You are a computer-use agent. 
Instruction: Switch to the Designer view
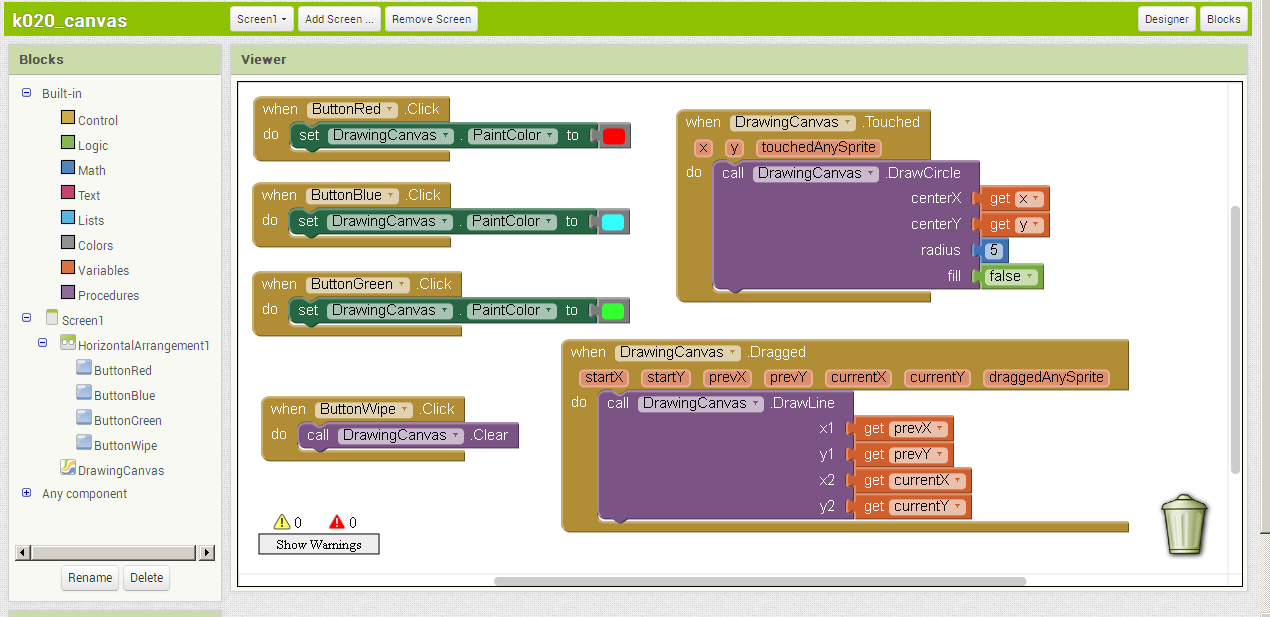[1167, 19]
